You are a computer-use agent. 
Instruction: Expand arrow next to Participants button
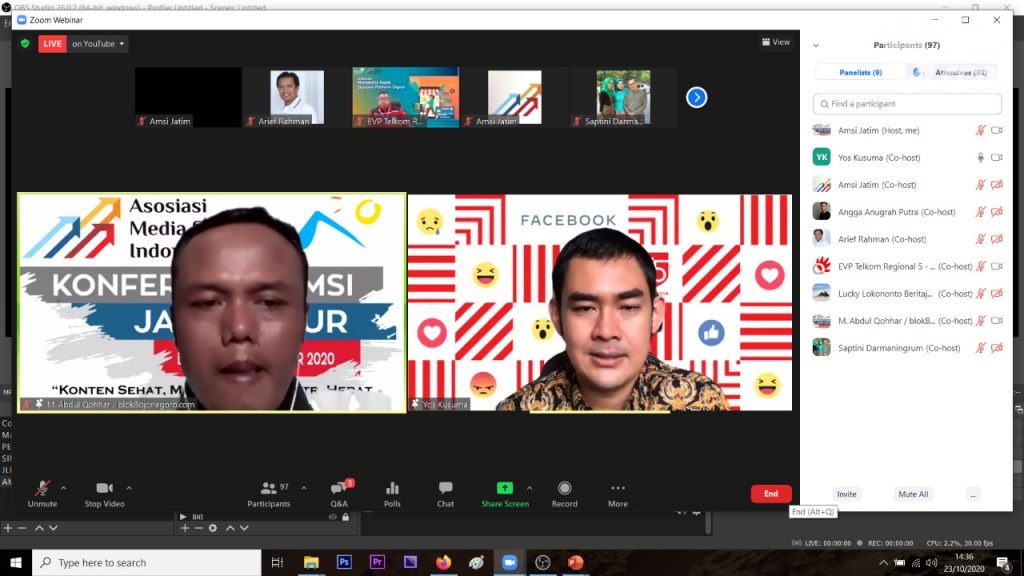(304, 488)
